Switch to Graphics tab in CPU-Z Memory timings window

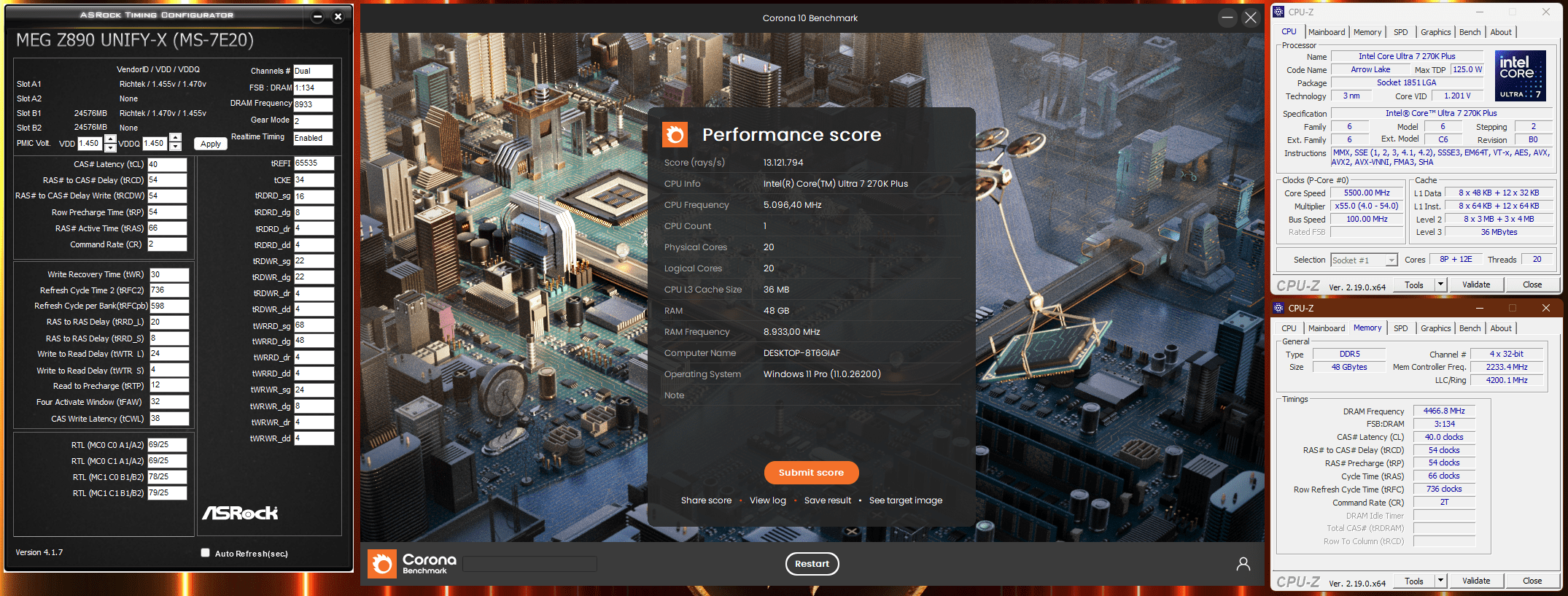(x=1436, y=328)
